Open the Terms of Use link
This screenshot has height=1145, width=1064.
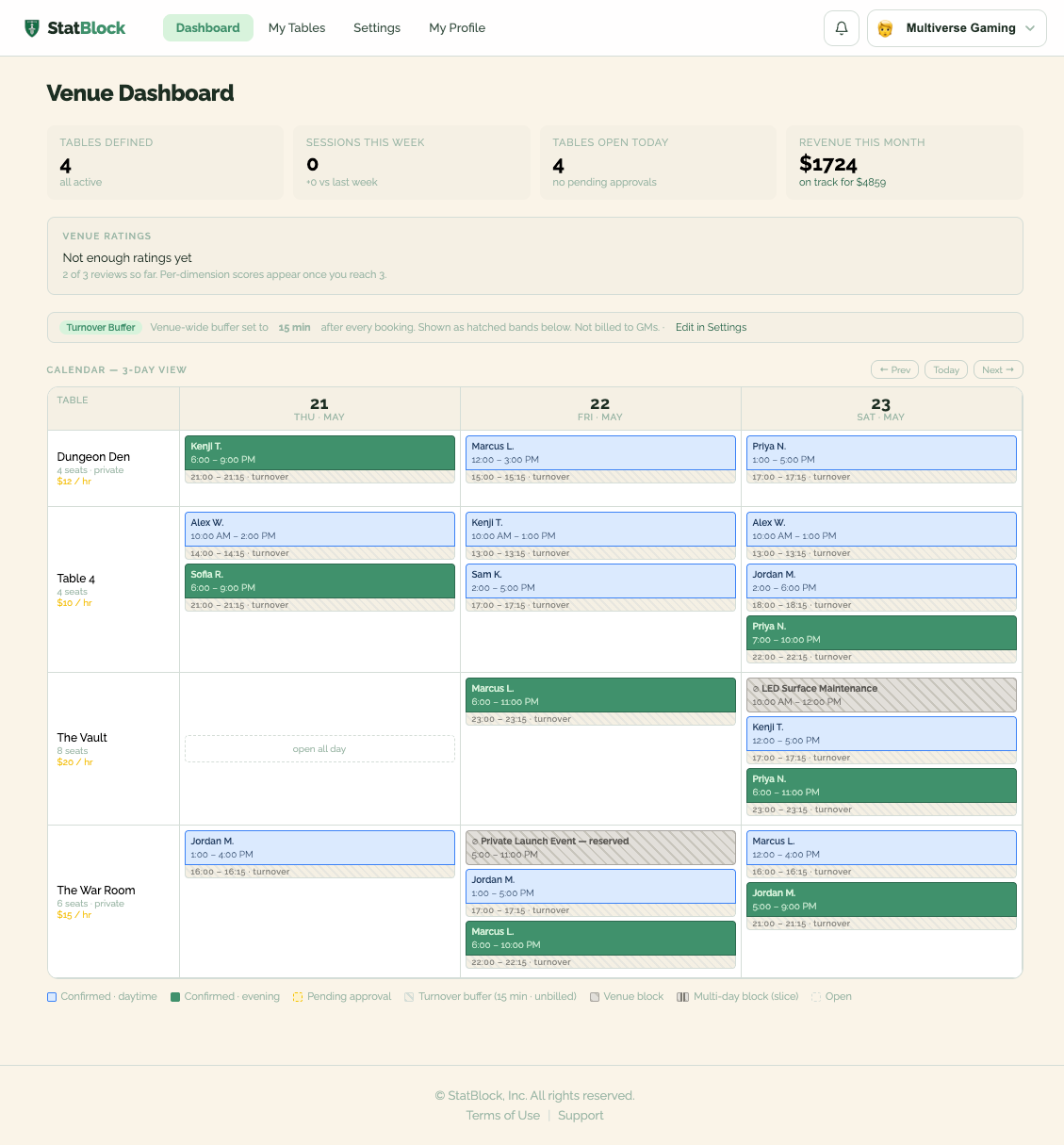(x=503, y=1115)
